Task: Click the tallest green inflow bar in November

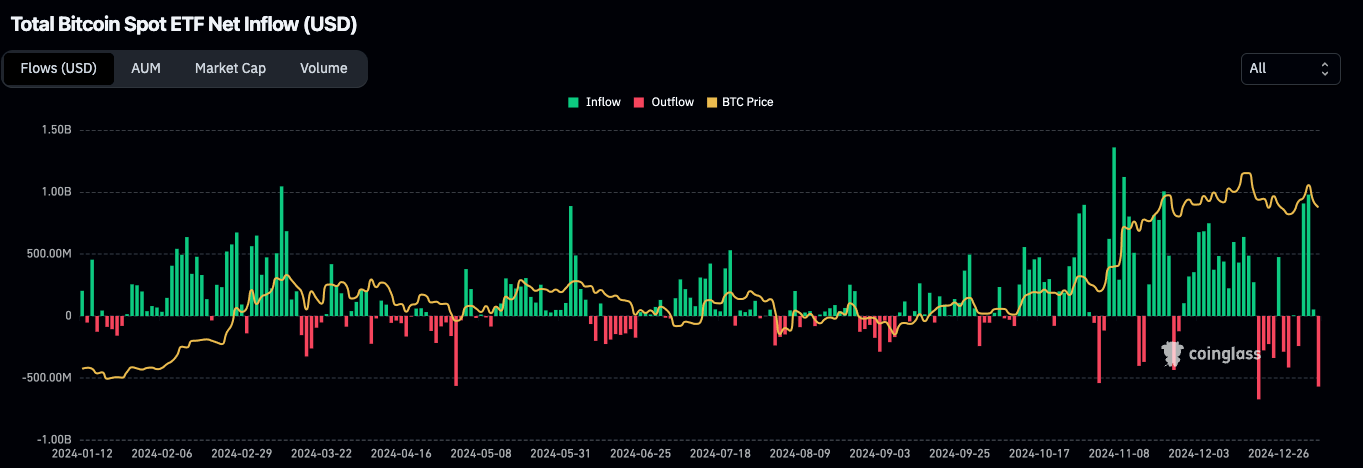Action: (1113, 230)
